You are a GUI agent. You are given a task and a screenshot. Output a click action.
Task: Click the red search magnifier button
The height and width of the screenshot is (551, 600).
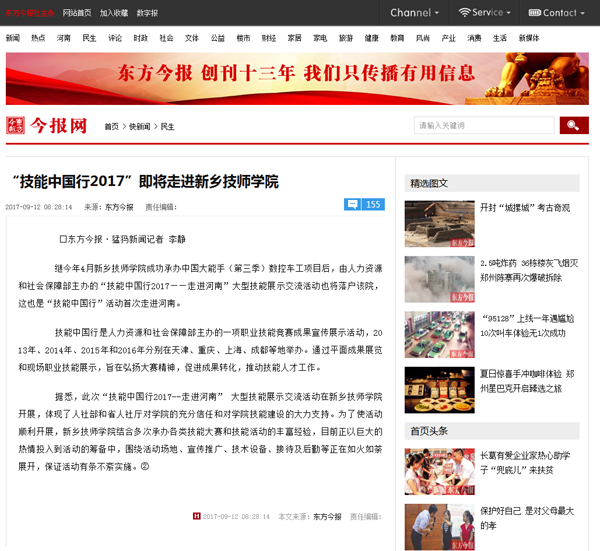pyautogui.click(x=572, y=125)
